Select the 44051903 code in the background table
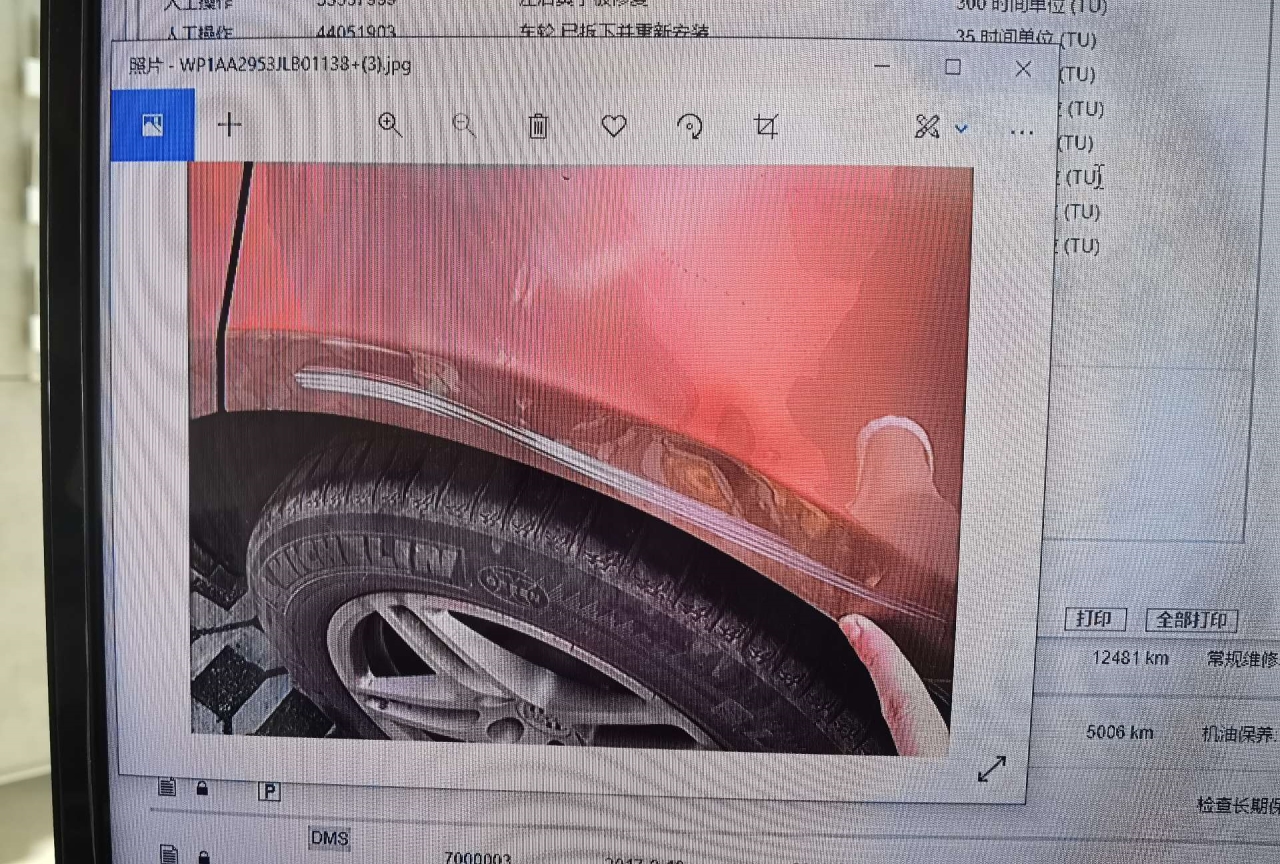This screenshot has width=1280, height=864. coord(355,32)
